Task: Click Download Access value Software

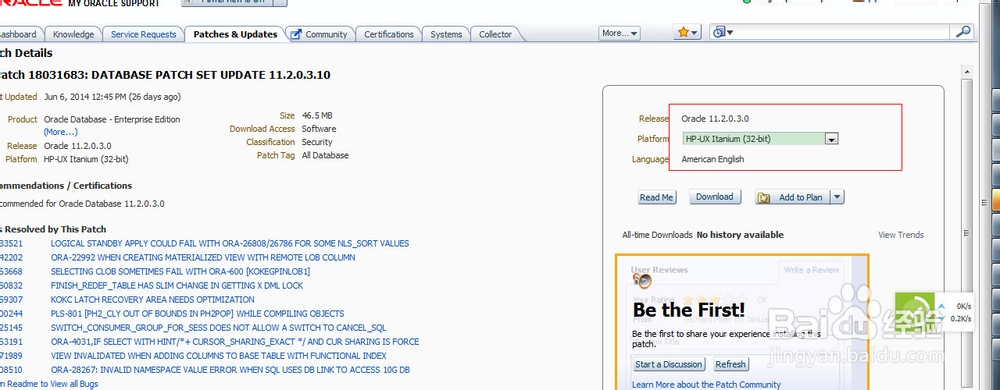Action: click(x=319, y=129)
